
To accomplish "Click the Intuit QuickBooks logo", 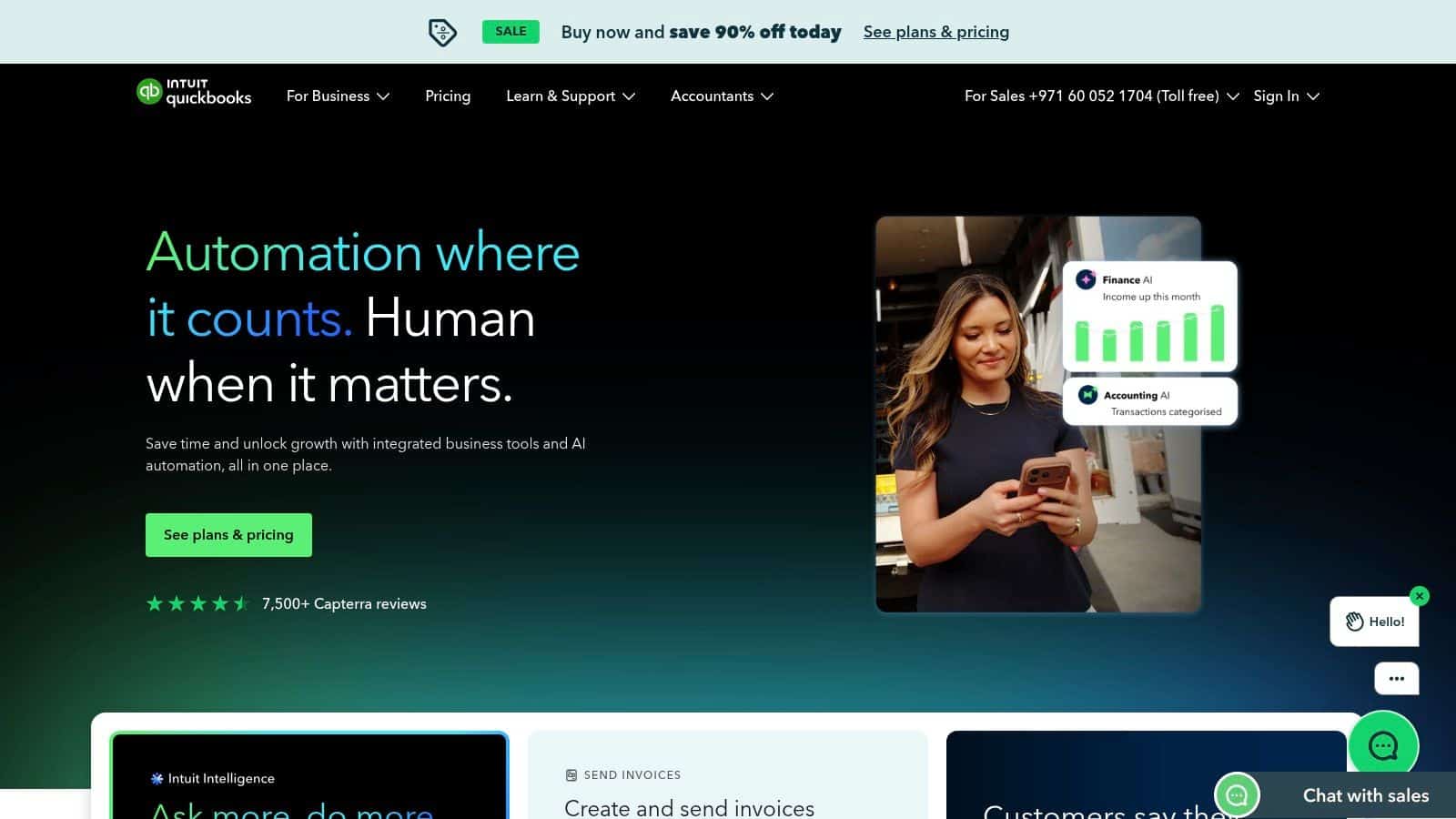I will pyautogui.click(x=194, y=93).
